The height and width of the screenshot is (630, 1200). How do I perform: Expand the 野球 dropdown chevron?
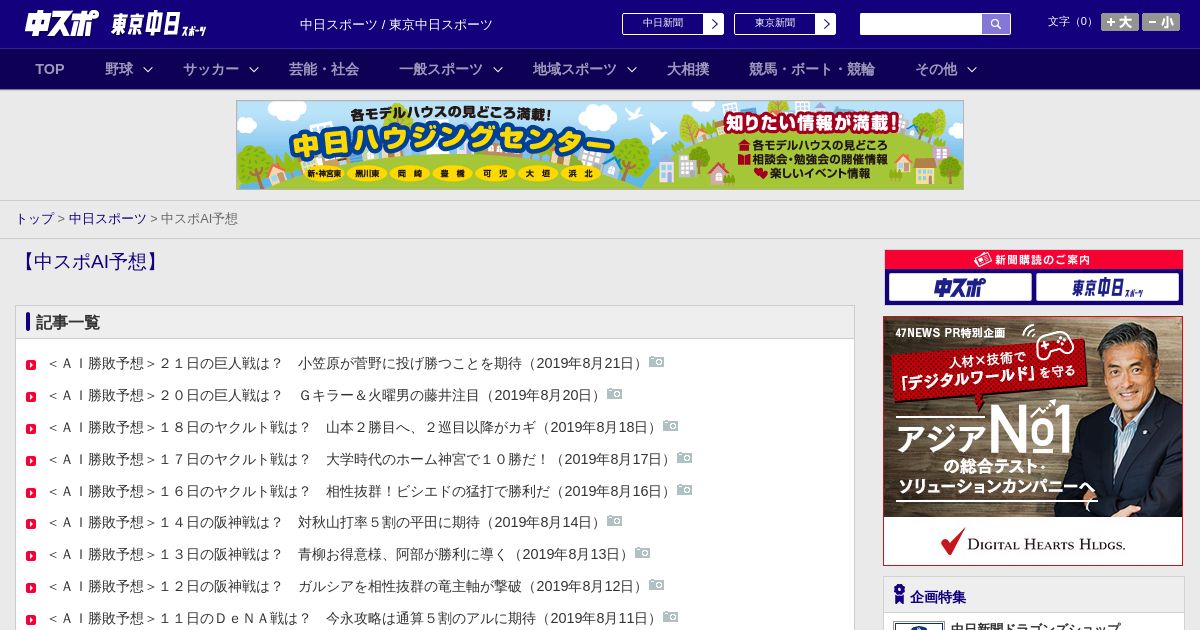tap(148, 70)
